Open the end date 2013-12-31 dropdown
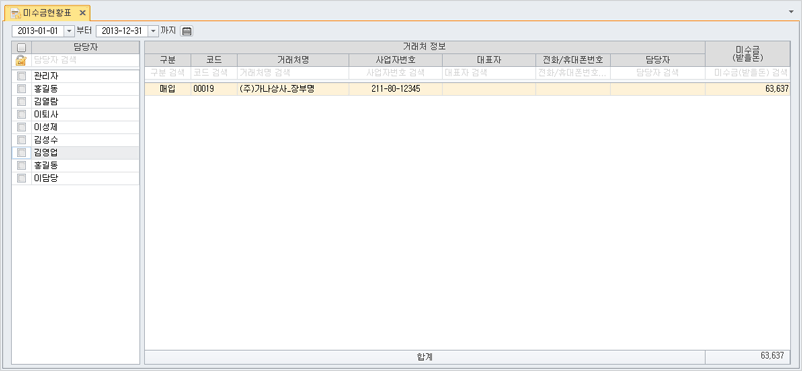This screenshot has width=802, height=371. coord(153,31)
